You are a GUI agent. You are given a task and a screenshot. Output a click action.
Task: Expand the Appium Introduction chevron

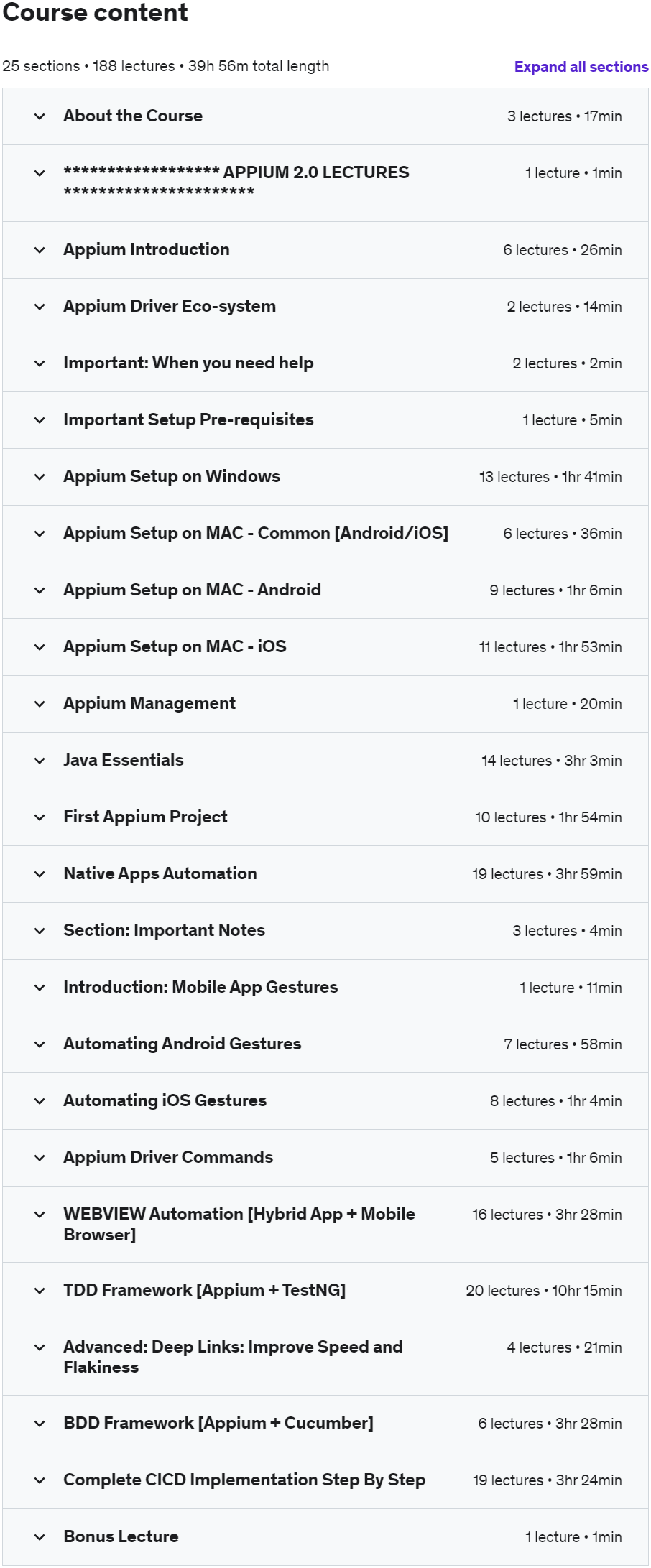tap(40, 250)
